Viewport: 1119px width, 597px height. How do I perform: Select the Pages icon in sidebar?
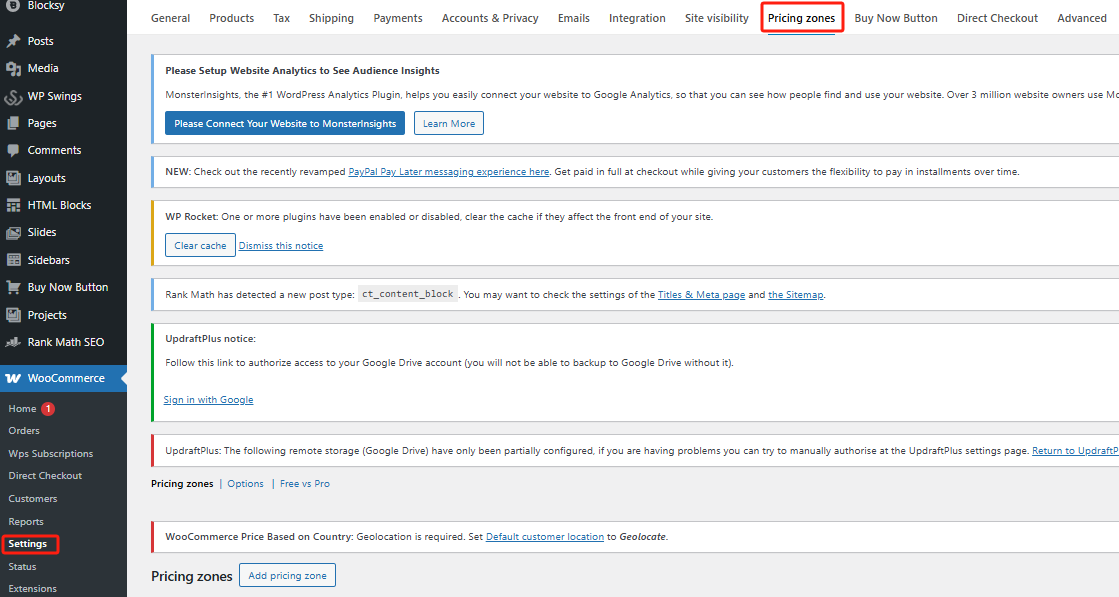pyautogui.click(x=13, y=124)
